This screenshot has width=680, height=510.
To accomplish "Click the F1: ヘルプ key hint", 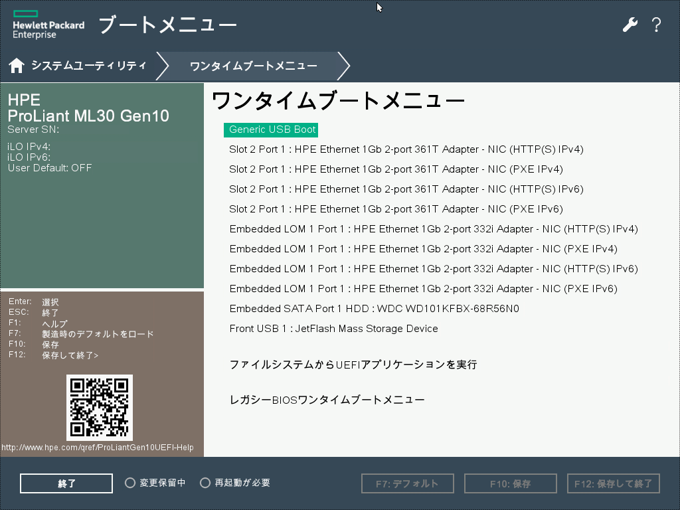I will click(x=38, y=323).
